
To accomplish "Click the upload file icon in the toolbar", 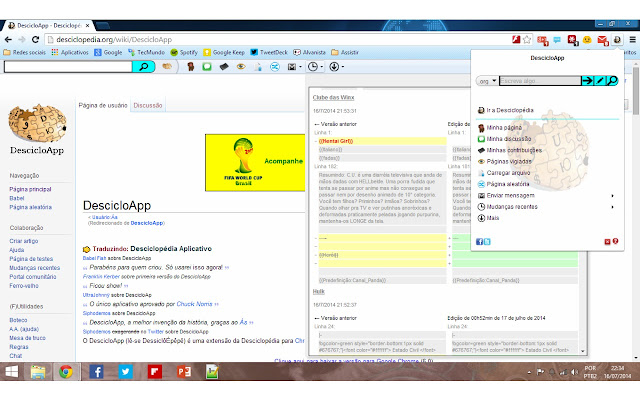I will pyautogui.click(x=258, y=67).
